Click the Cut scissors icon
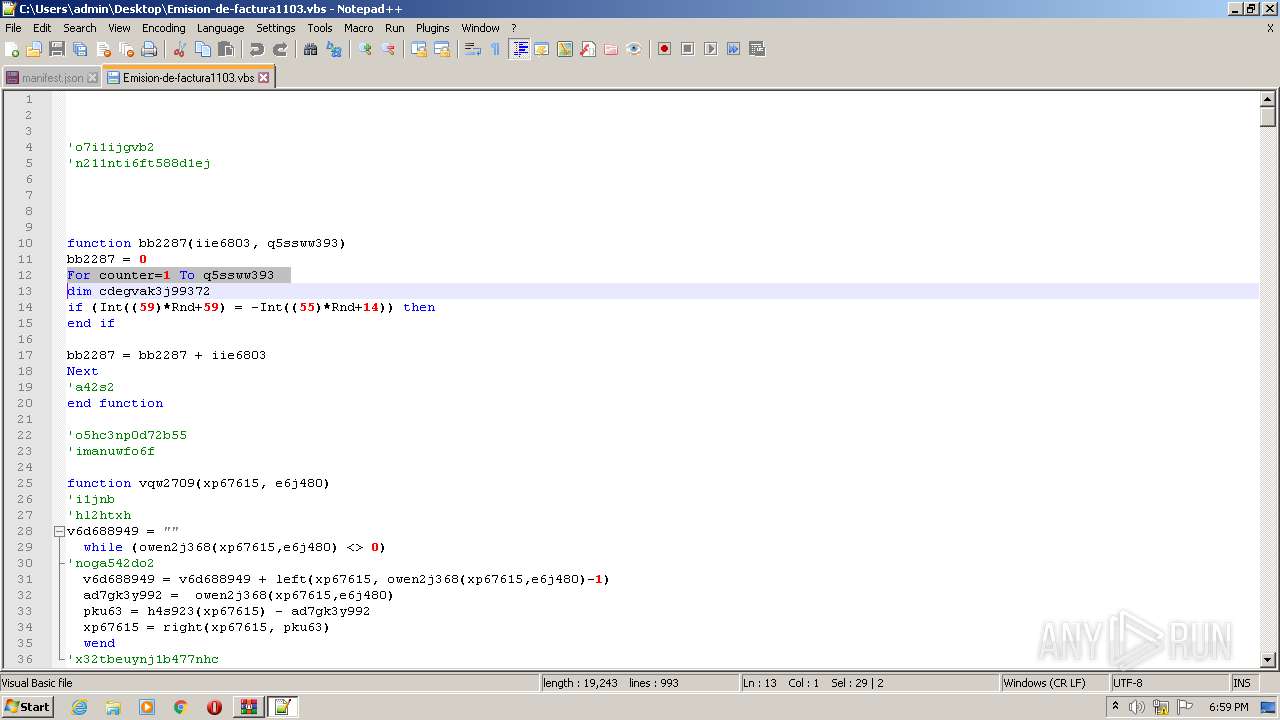This screenshot has height=720, width=1280. click(x=180, y=49)
